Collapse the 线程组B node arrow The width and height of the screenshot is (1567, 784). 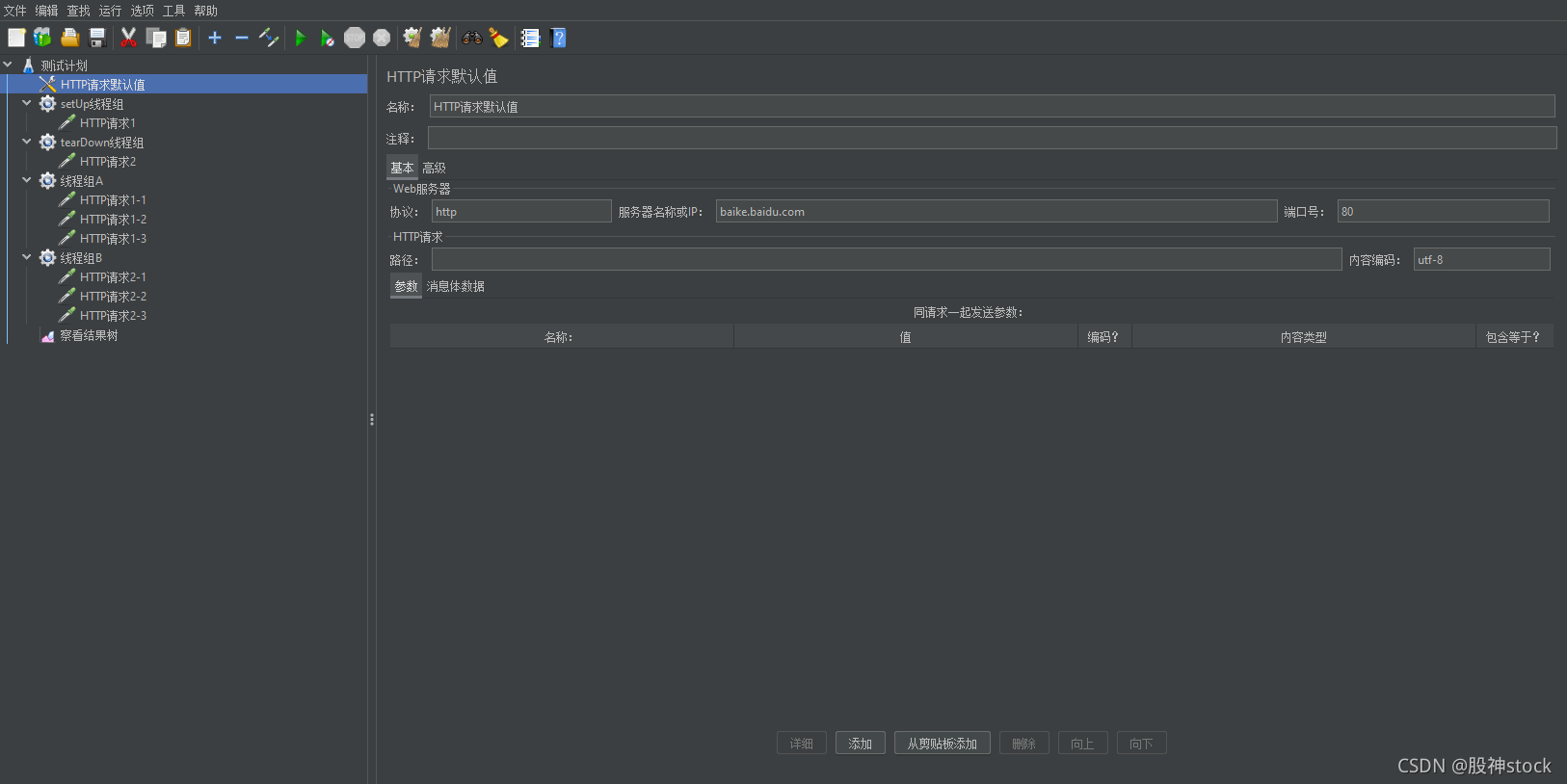click(27, 257)
